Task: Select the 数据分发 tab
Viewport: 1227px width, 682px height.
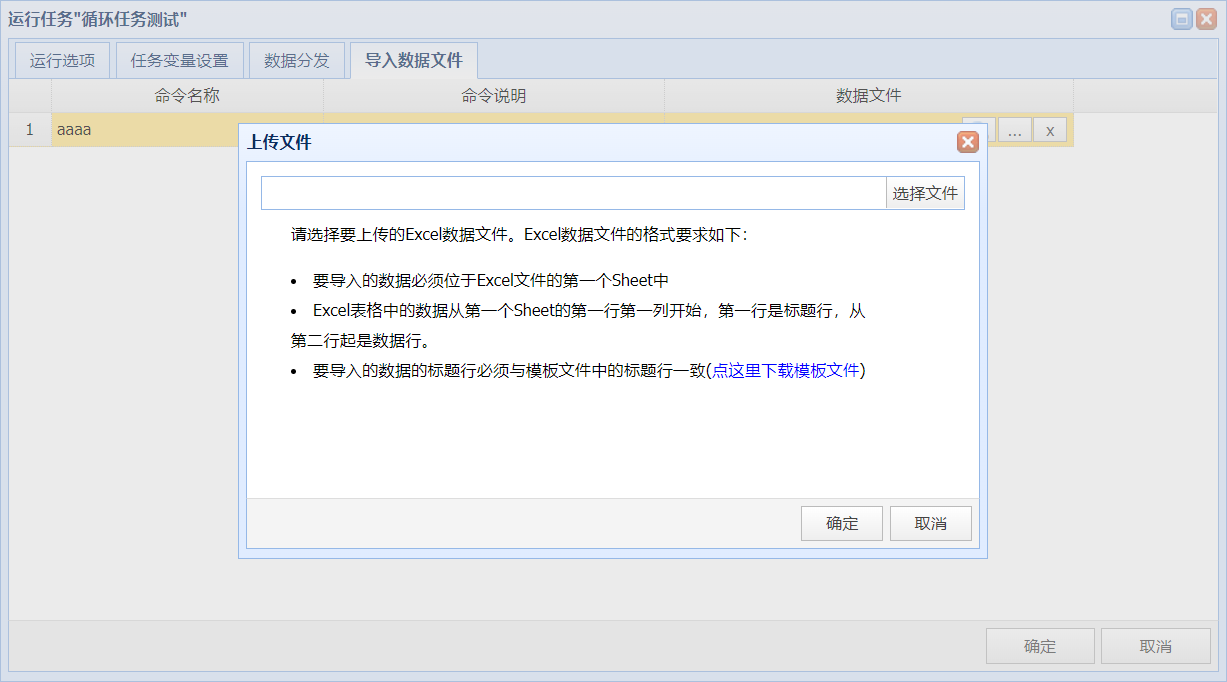Action: tap(297, 60)
